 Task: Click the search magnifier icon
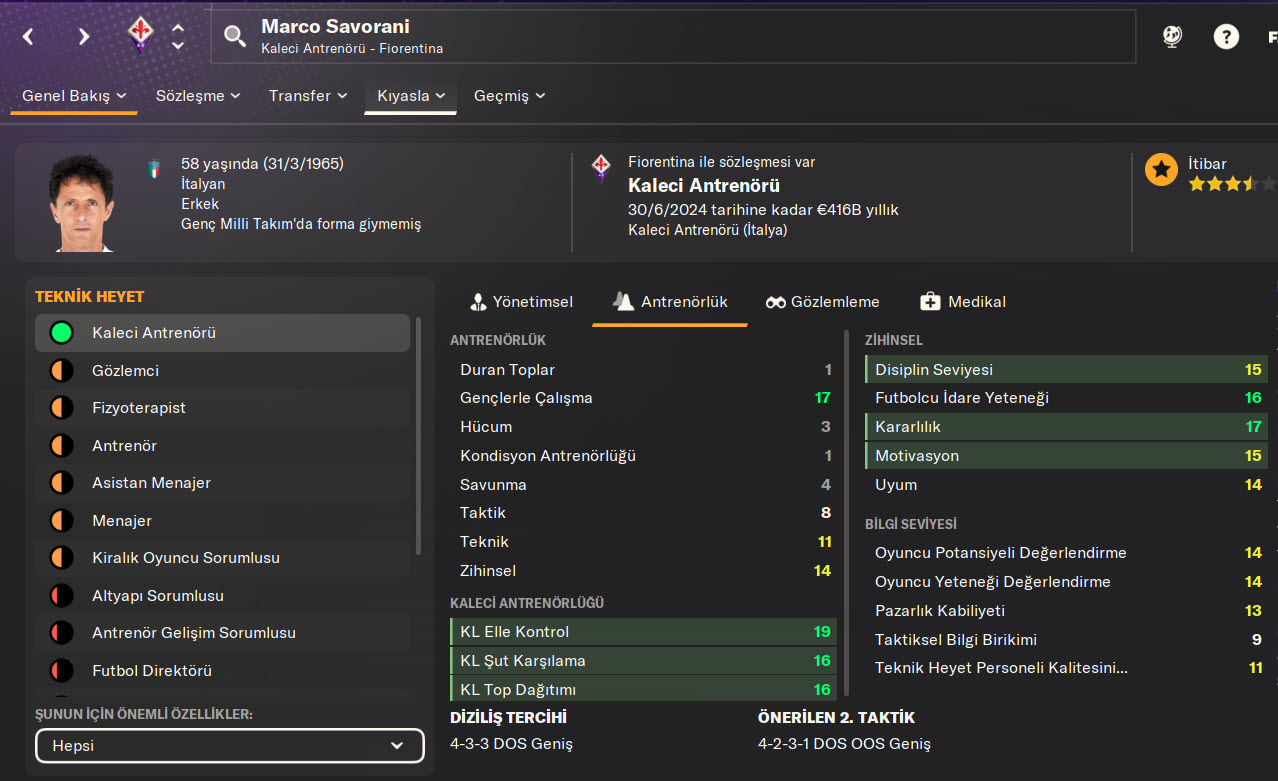pyautogui.click(x=234, y=37)
